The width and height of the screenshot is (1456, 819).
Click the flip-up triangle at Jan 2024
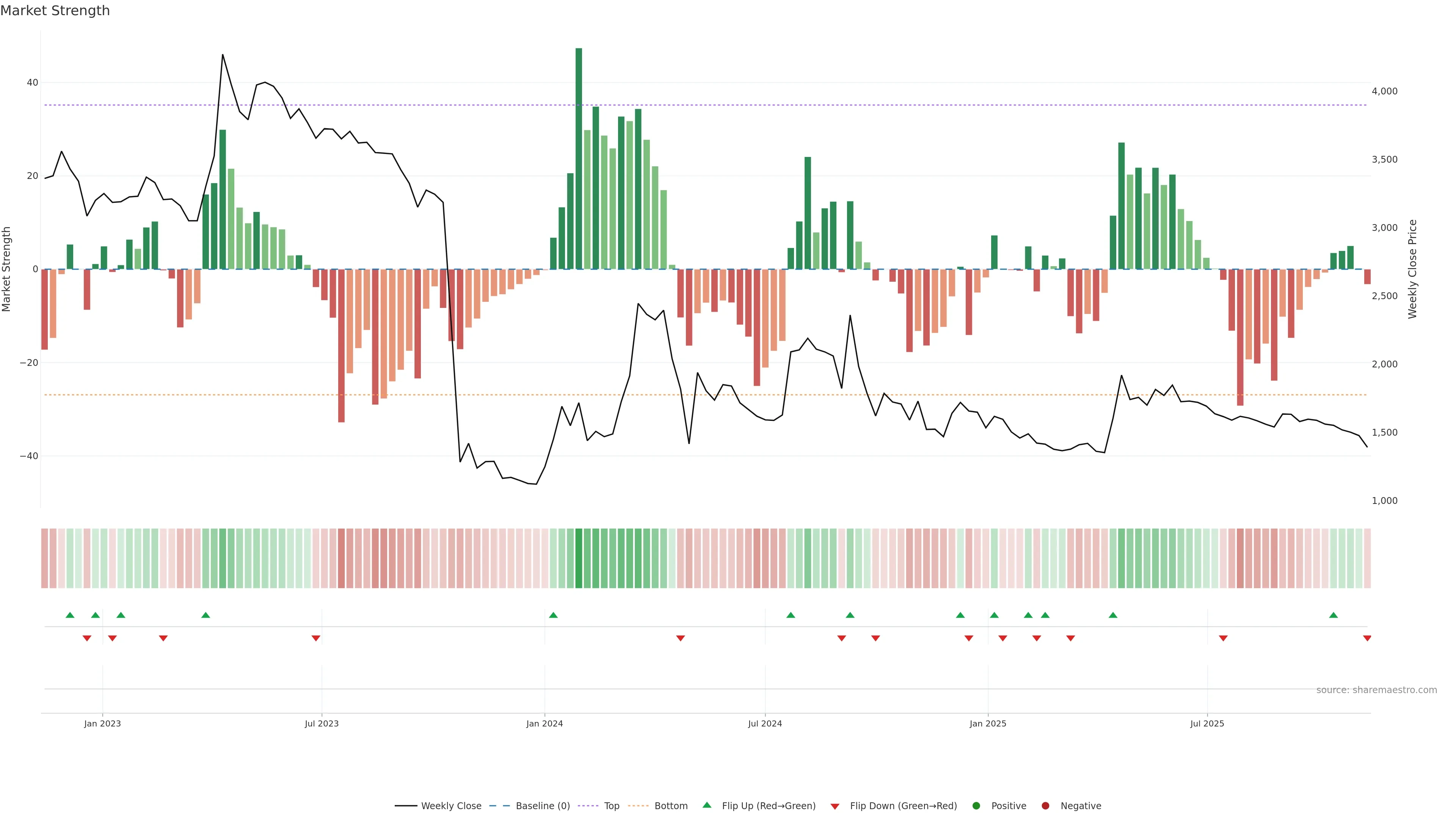pyautogui.click(x=553, y=615)
